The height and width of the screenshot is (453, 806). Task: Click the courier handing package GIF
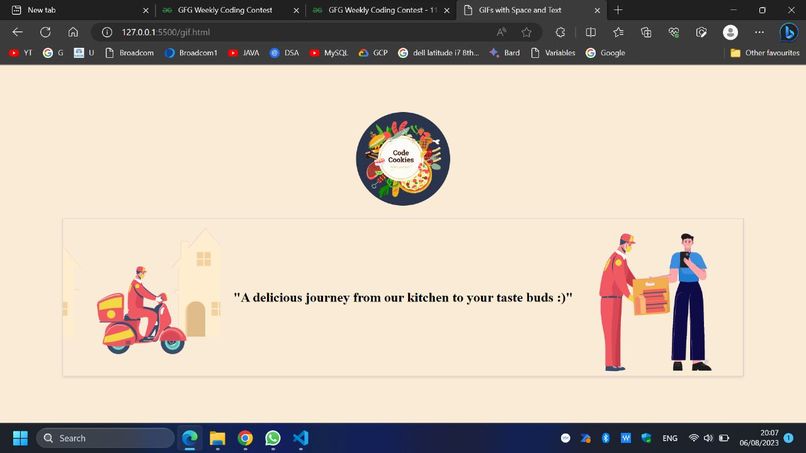656,302
